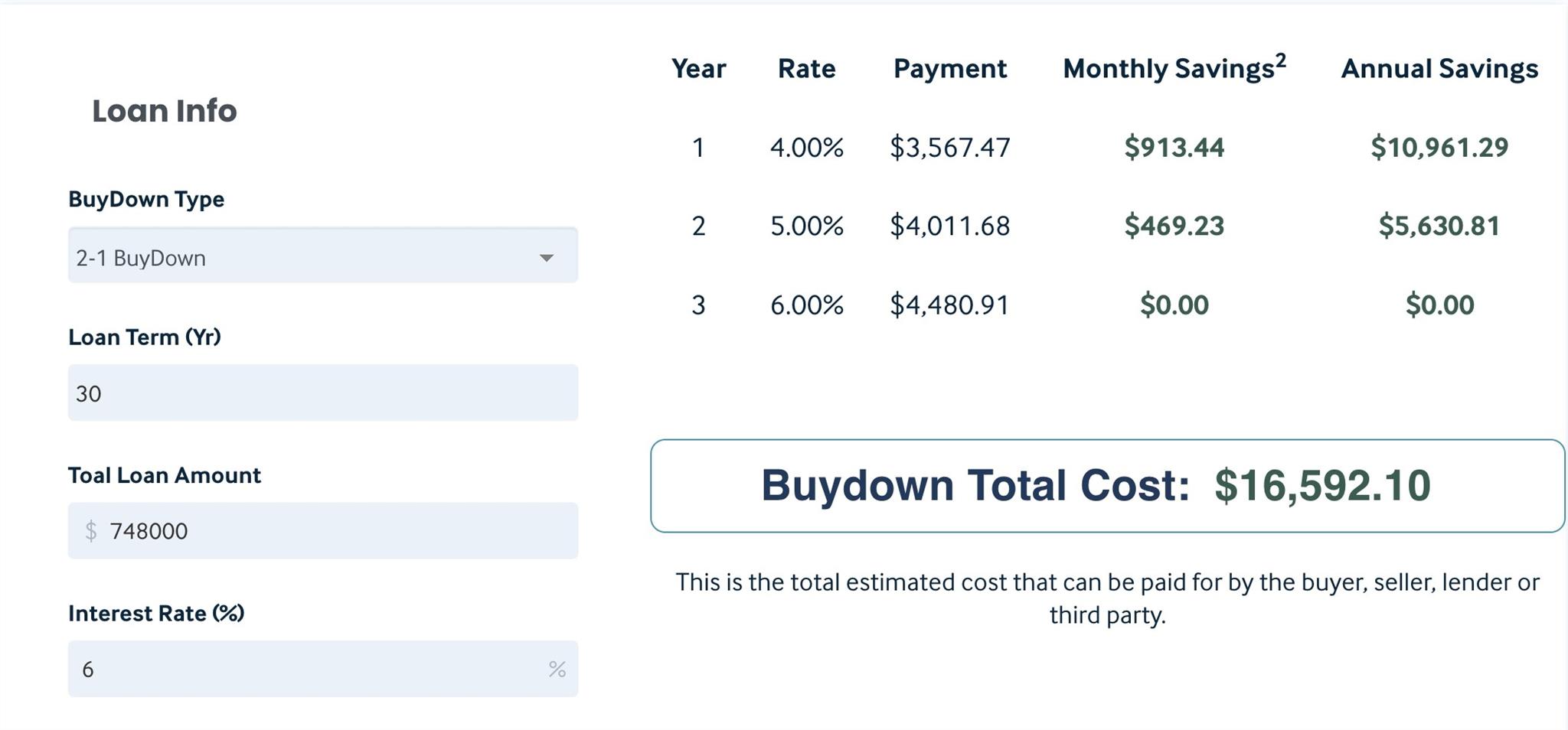
Task: Focus the Total Loan Amount input field
Action: point(337,531)
